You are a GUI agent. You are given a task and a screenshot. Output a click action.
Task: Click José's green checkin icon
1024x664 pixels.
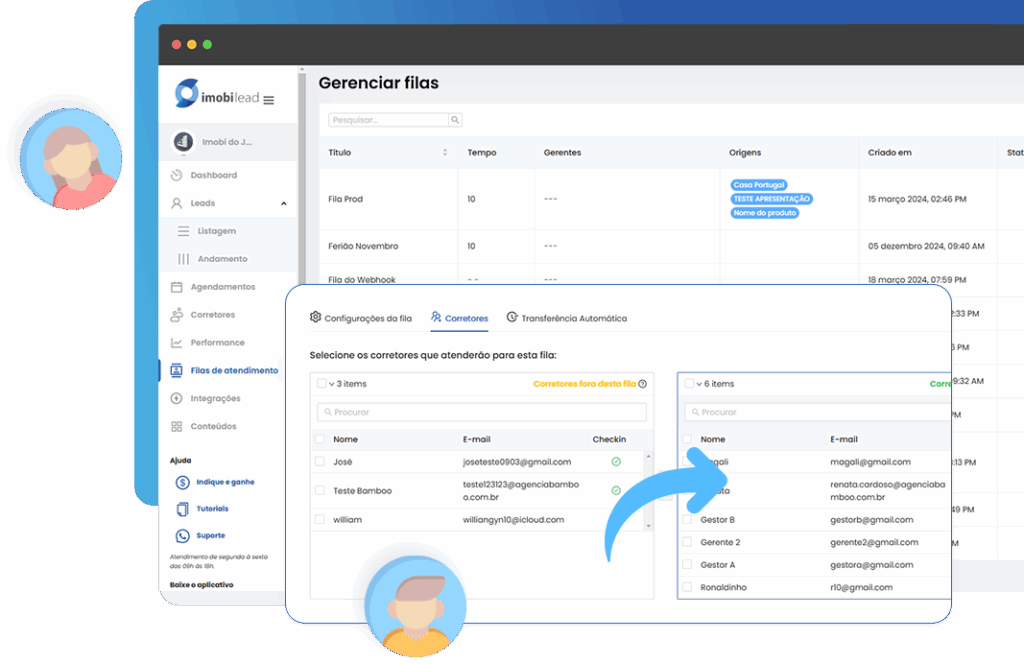(x=616, y=462)
